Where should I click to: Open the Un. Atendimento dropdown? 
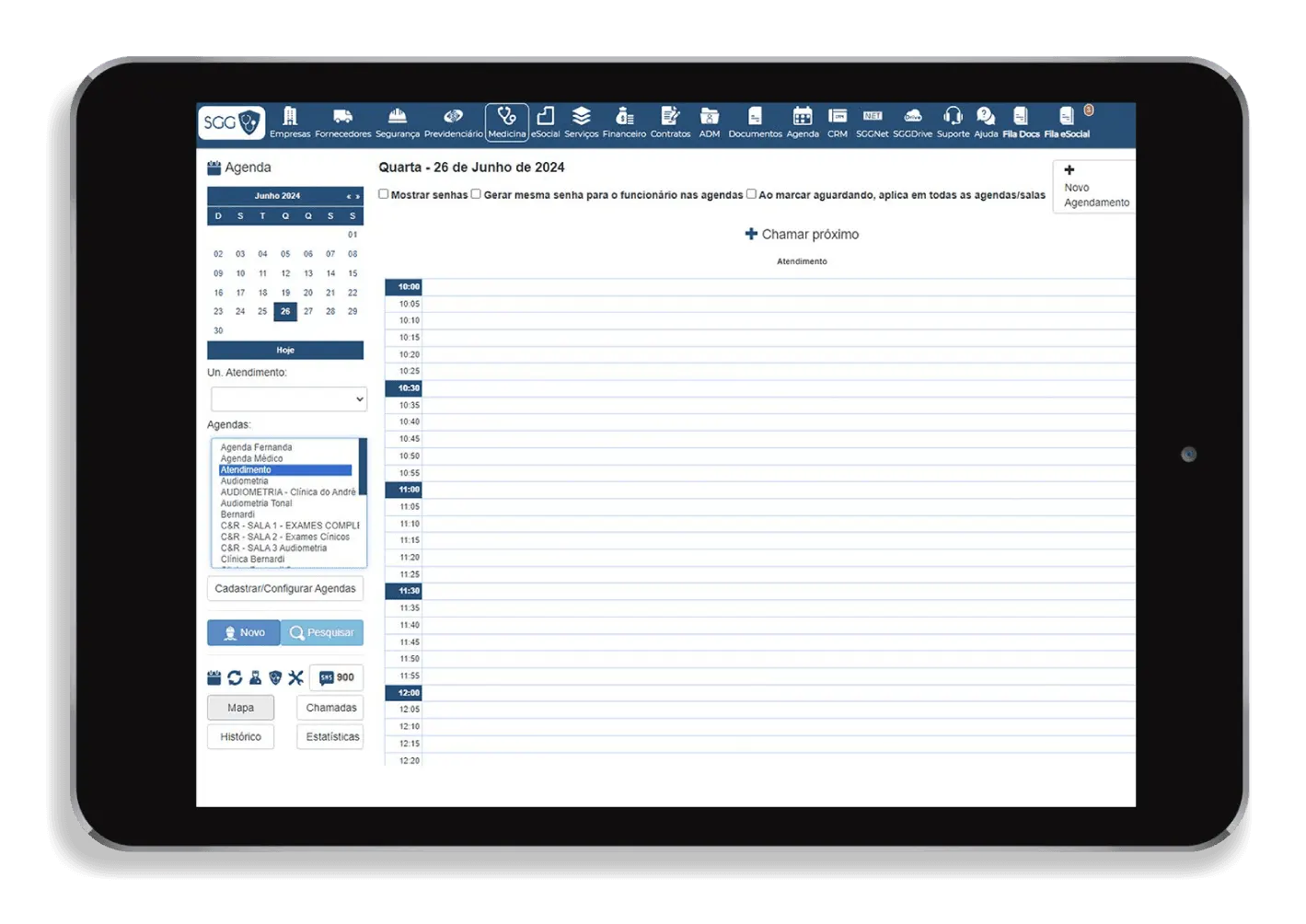click(289, 399)
